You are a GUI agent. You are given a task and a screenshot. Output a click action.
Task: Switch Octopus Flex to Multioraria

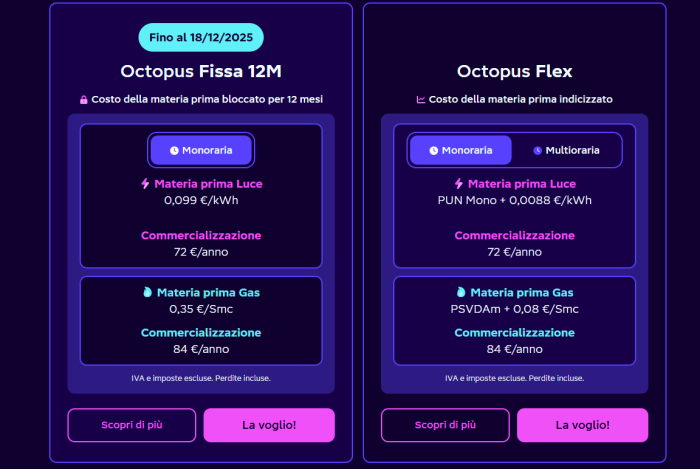[566, 150]
